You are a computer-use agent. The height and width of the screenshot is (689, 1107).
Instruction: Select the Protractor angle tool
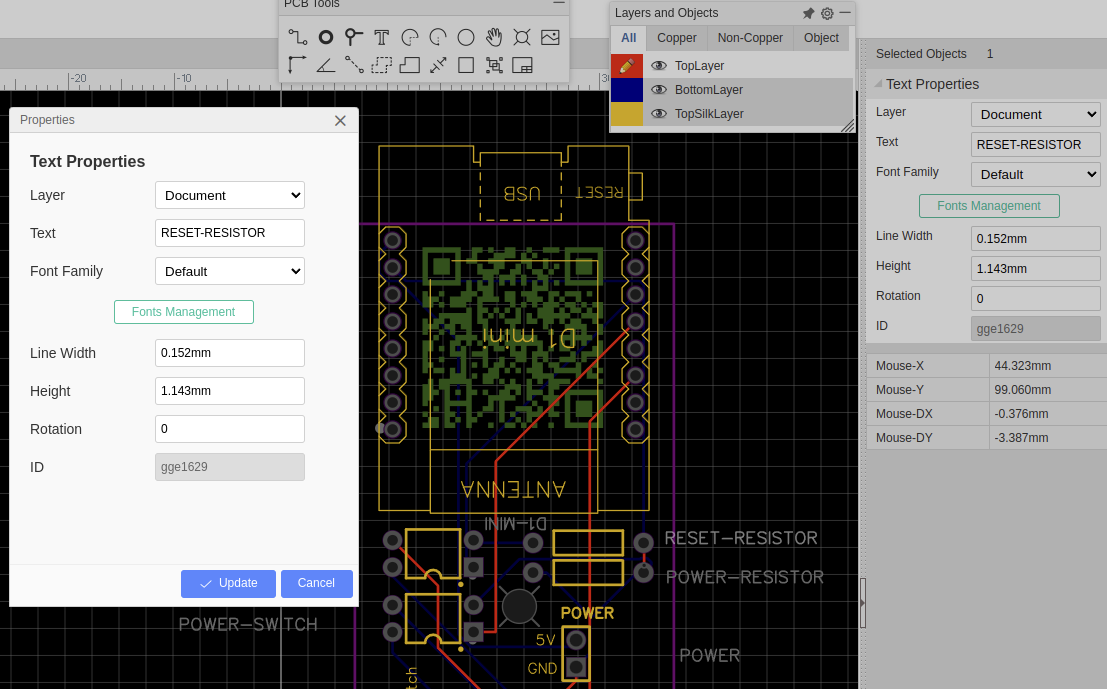tap(325, 66)
